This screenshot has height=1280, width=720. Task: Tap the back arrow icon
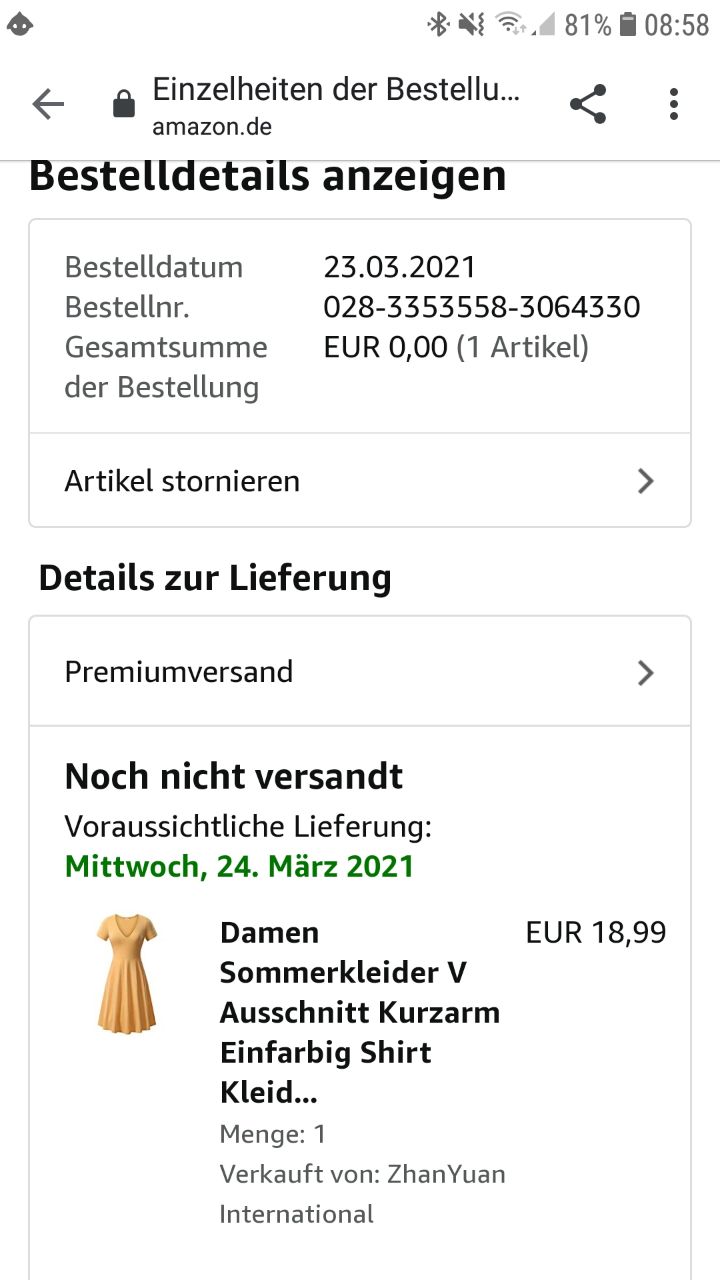pyautogui.click(x=48, y=104)
